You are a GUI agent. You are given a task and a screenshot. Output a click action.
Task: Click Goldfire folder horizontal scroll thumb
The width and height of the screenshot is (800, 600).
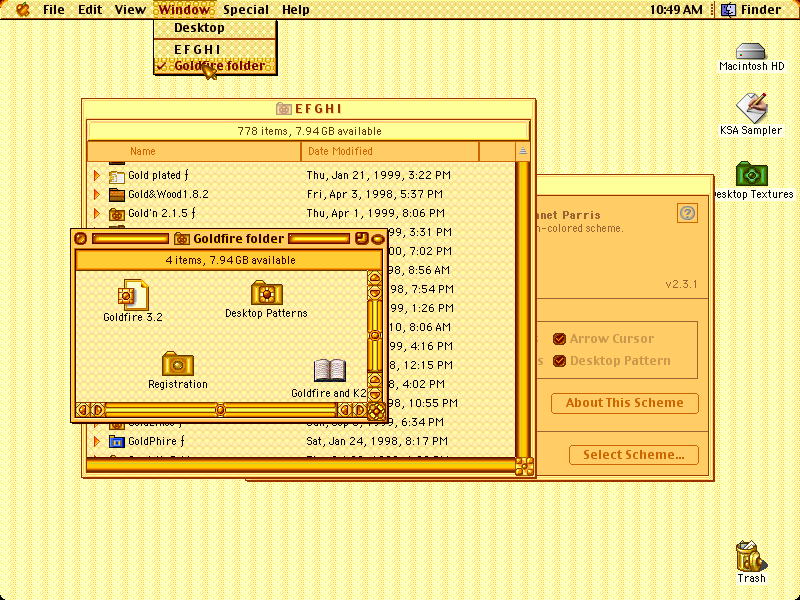(220, 410)
